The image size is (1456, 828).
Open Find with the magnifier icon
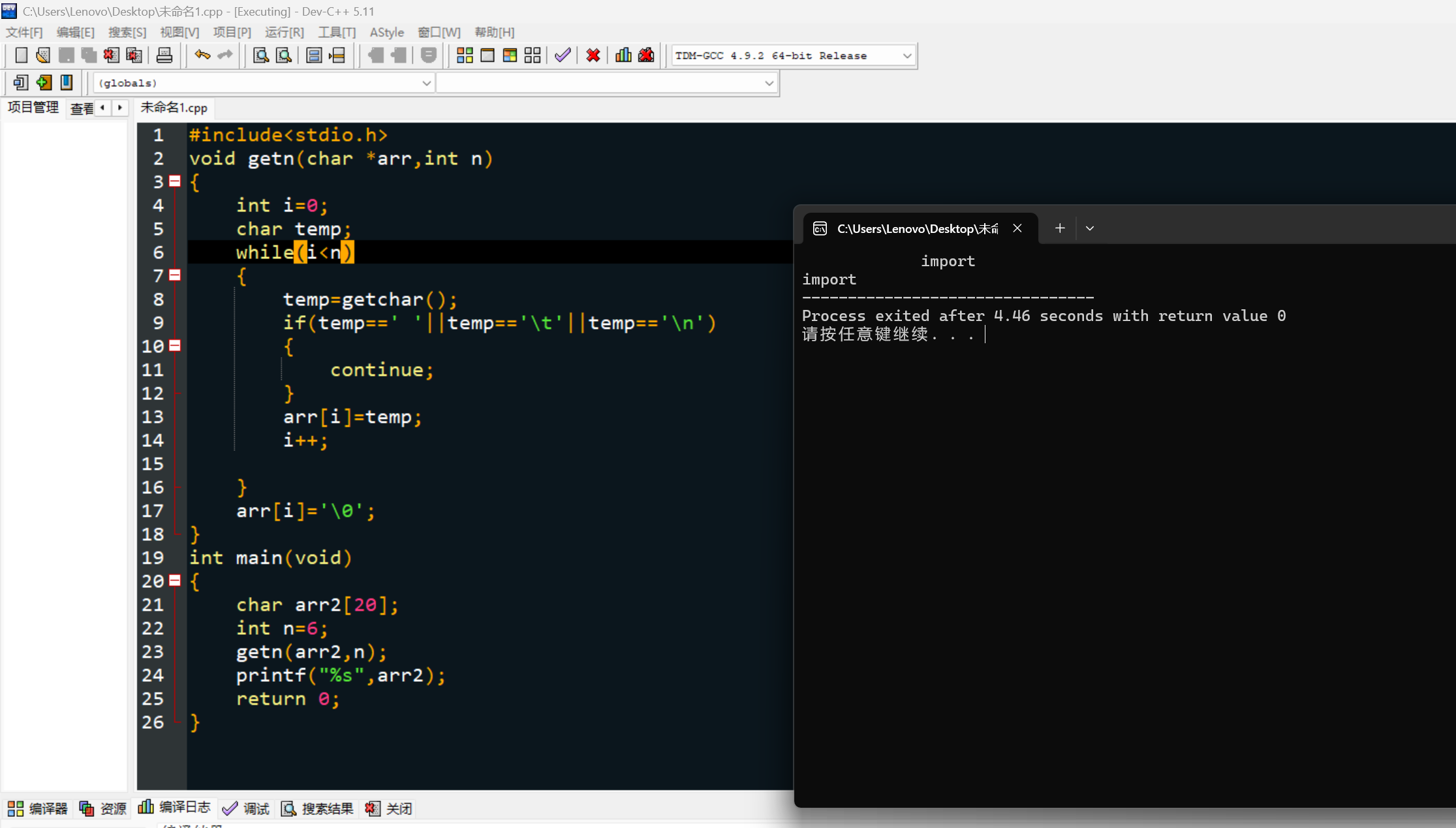pos(261,55)
